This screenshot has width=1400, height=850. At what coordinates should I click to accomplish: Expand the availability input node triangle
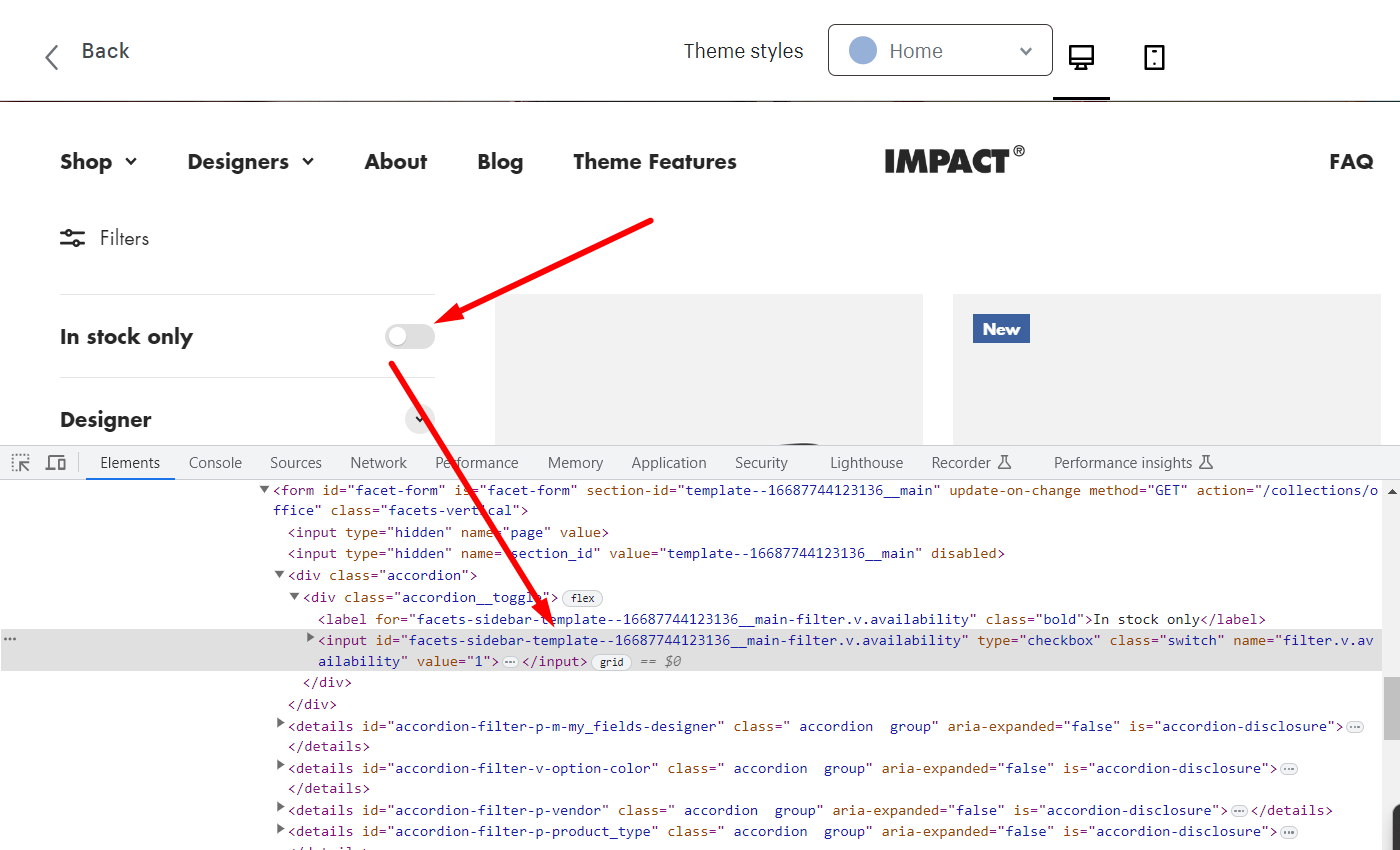pyautogui.click(x=310, y=637)
